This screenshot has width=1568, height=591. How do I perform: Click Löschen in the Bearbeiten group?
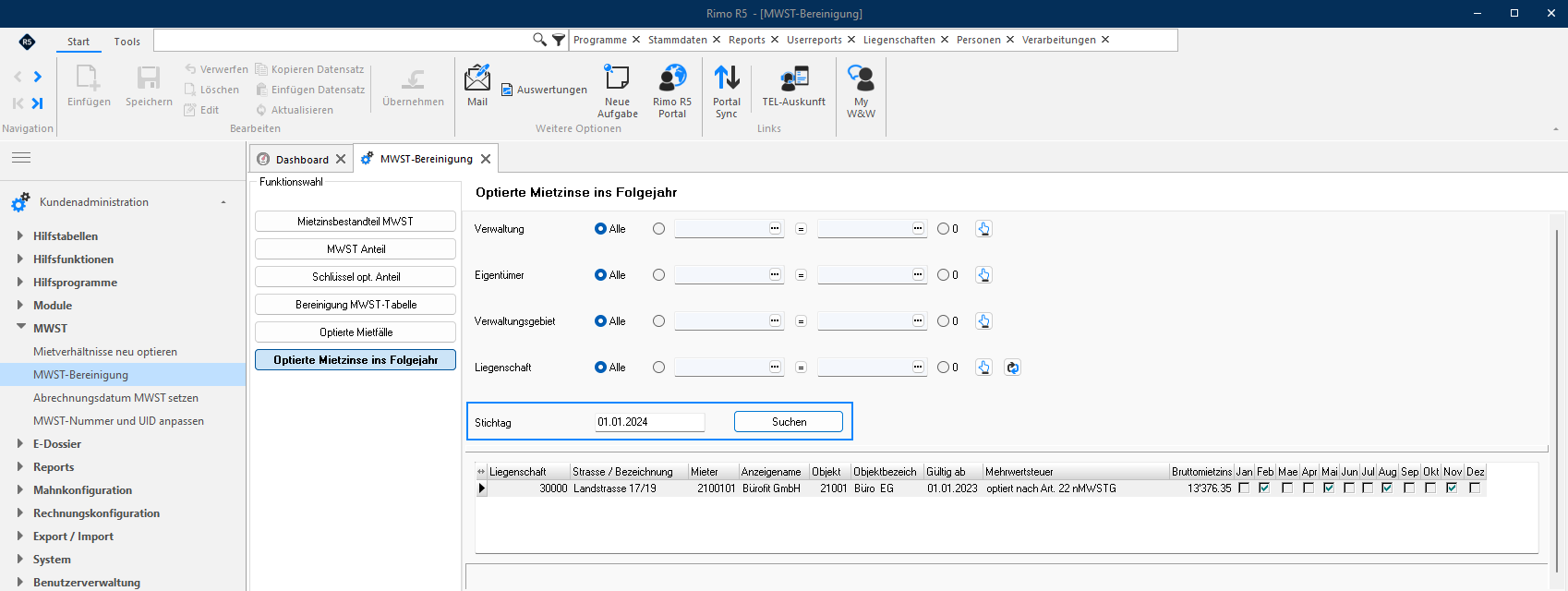click(x=211, y=90)
